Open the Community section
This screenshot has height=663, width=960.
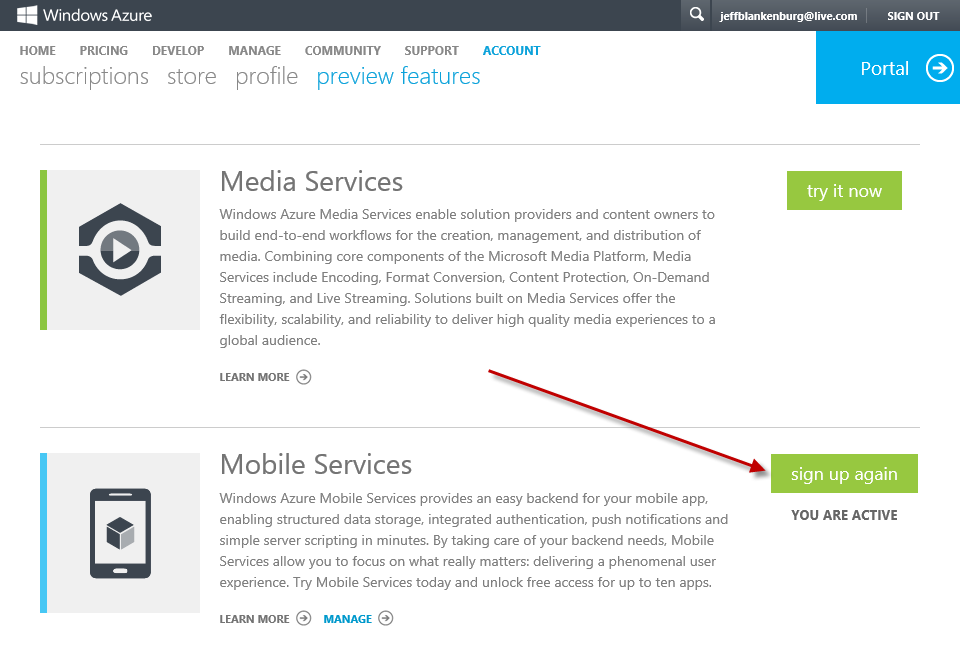(x=342, y=50)
